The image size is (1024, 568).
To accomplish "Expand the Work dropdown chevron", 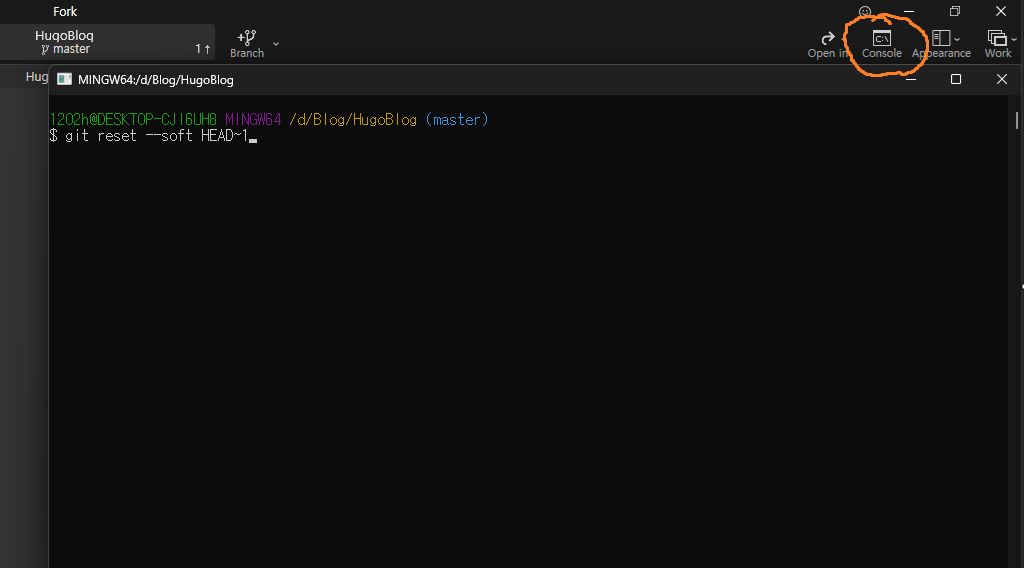I will pyautogui.click(x=1015, y=40).
